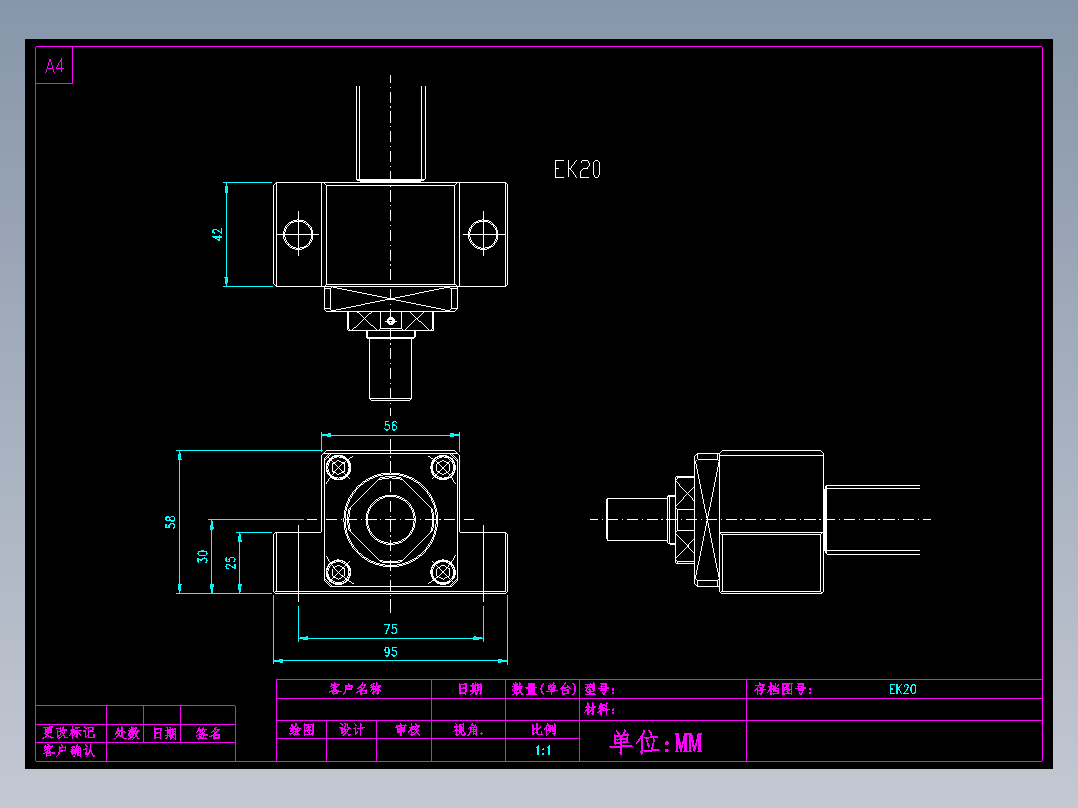Click the 数量(单台) header cell
Viewport: 1078px width, 808px height.
click(543, 689)
